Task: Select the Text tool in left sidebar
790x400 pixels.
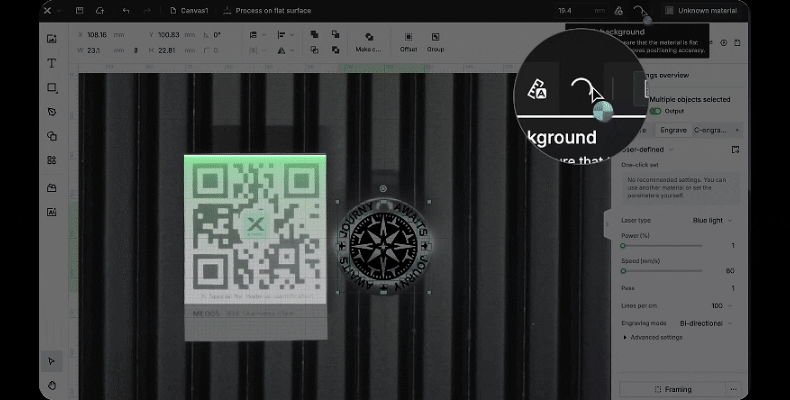Action: (x=52, y=63)
